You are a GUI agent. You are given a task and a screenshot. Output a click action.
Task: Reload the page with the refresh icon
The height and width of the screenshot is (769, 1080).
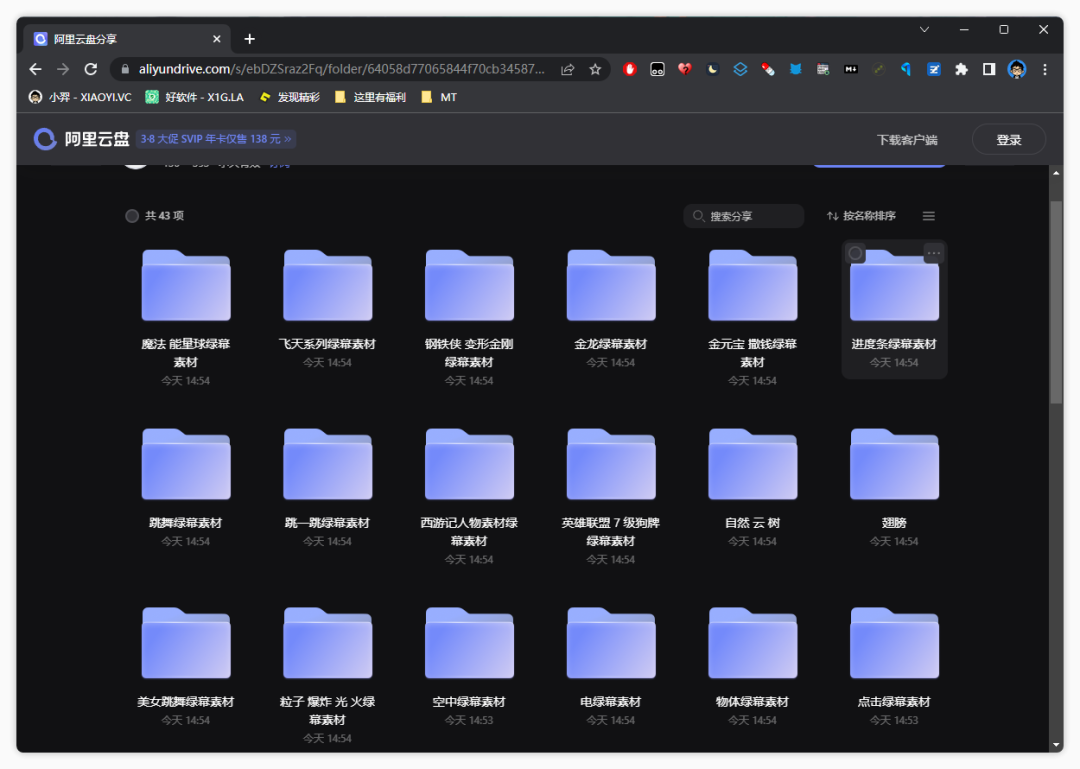point(91,69)
